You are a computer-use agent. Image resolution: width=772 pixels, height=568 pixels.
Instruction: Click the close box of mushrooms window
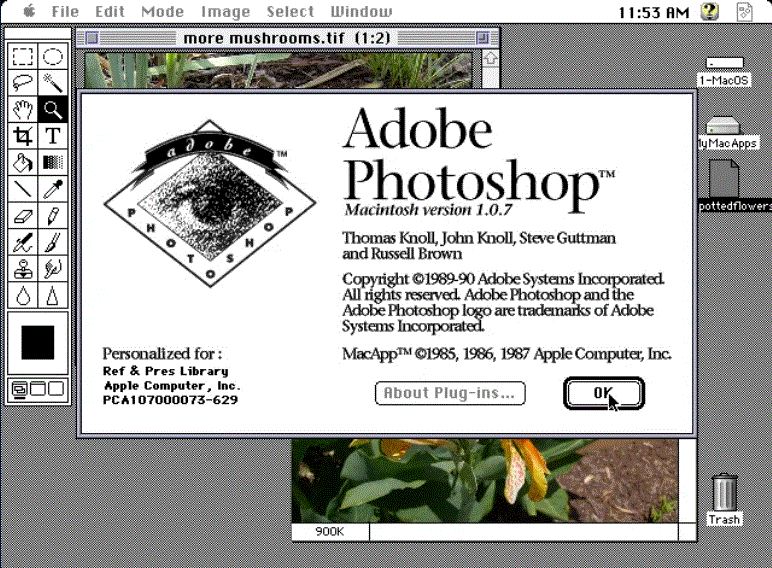92,38
